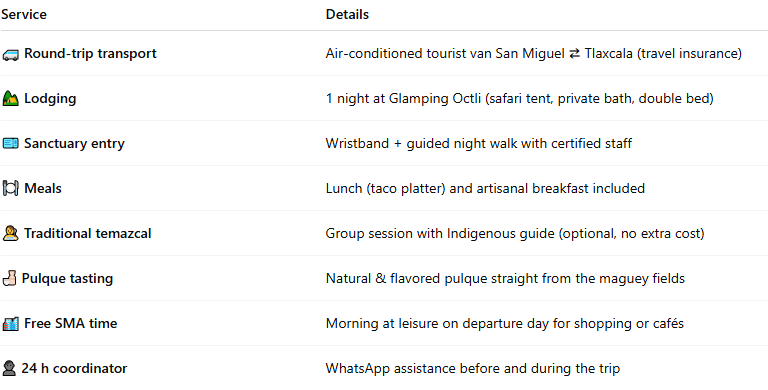The image size is (768, 390).
Task: Click the Traditional temazcal label
Action: coord(88,234)
